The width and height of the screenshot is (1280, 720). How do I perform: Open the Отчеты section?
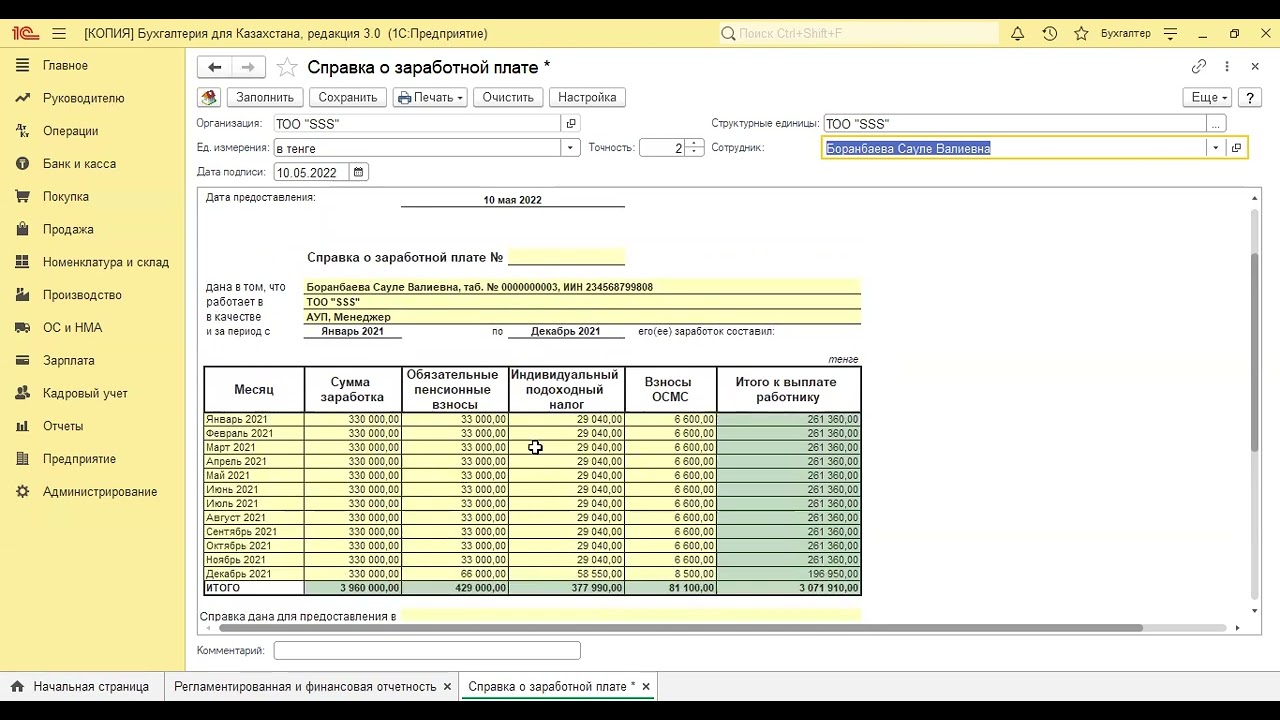tap(63, 426)
